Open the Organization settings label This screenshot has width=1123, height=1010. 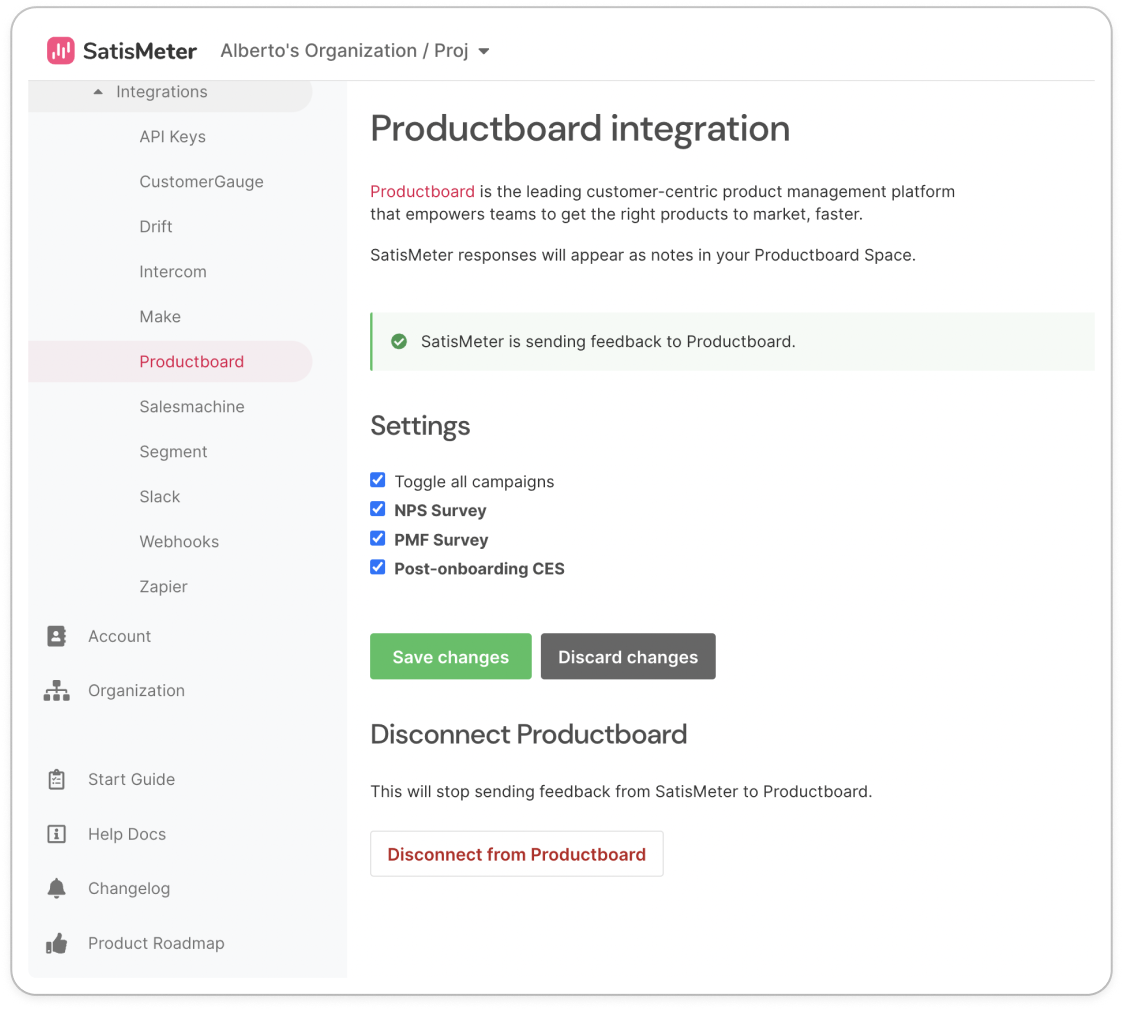tap(136, 691)
